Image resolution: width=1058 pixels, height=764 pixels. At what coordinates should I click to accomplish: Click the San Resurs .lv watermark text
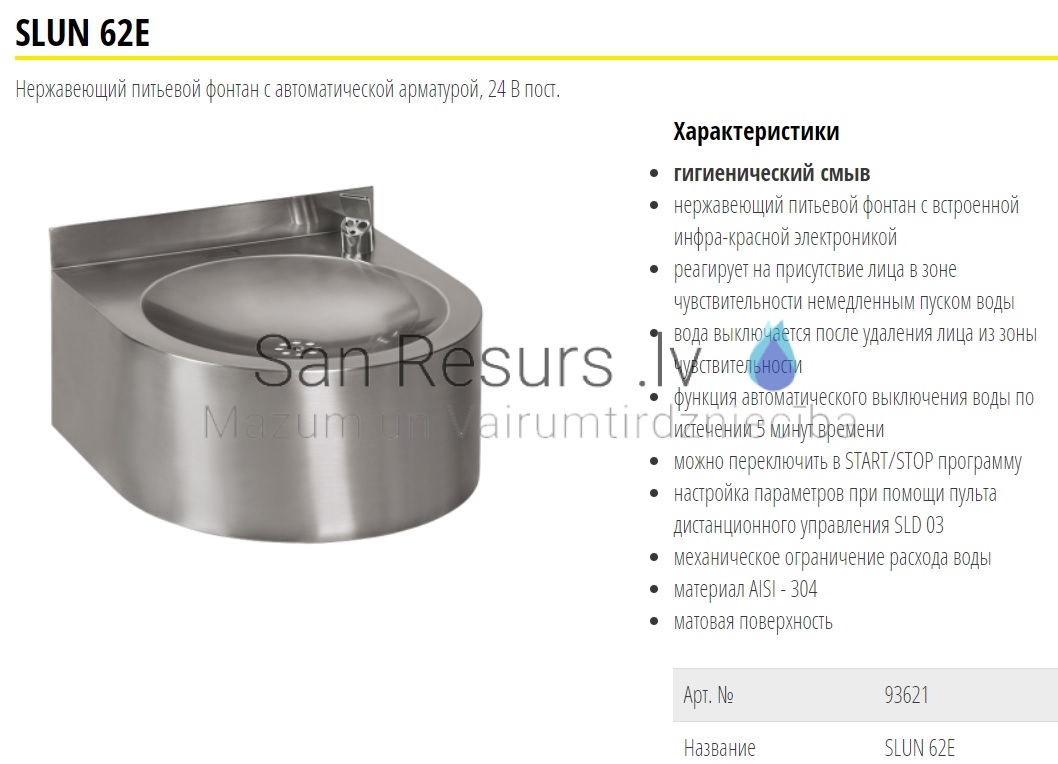point(477,362)
